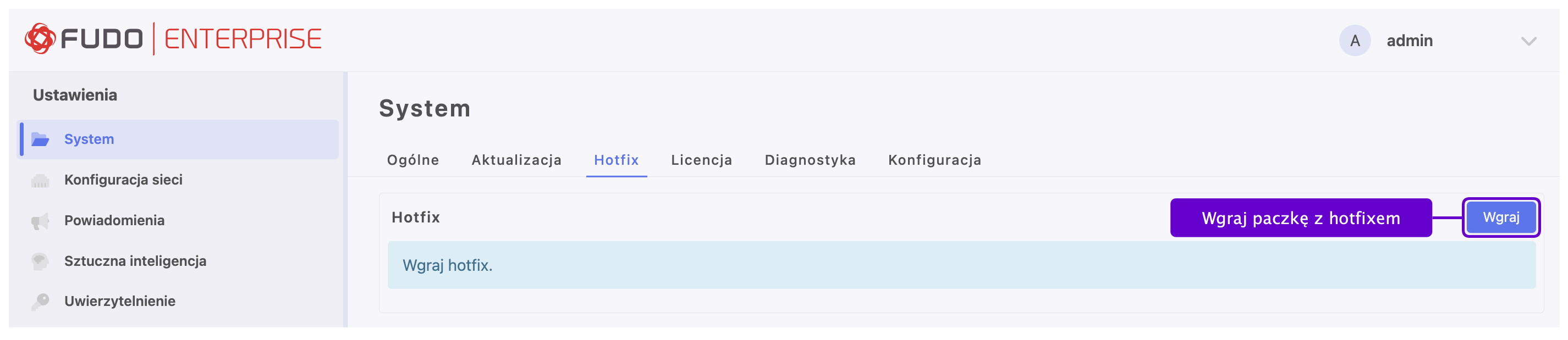Switch to the Ogólne tab

(x=412, y=160)
